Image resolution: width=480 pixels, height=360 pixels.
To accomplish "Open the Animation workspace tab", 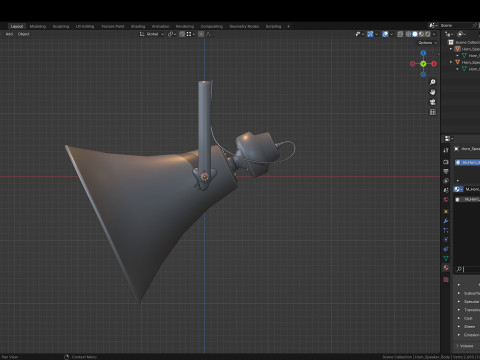I will [160, 26].
